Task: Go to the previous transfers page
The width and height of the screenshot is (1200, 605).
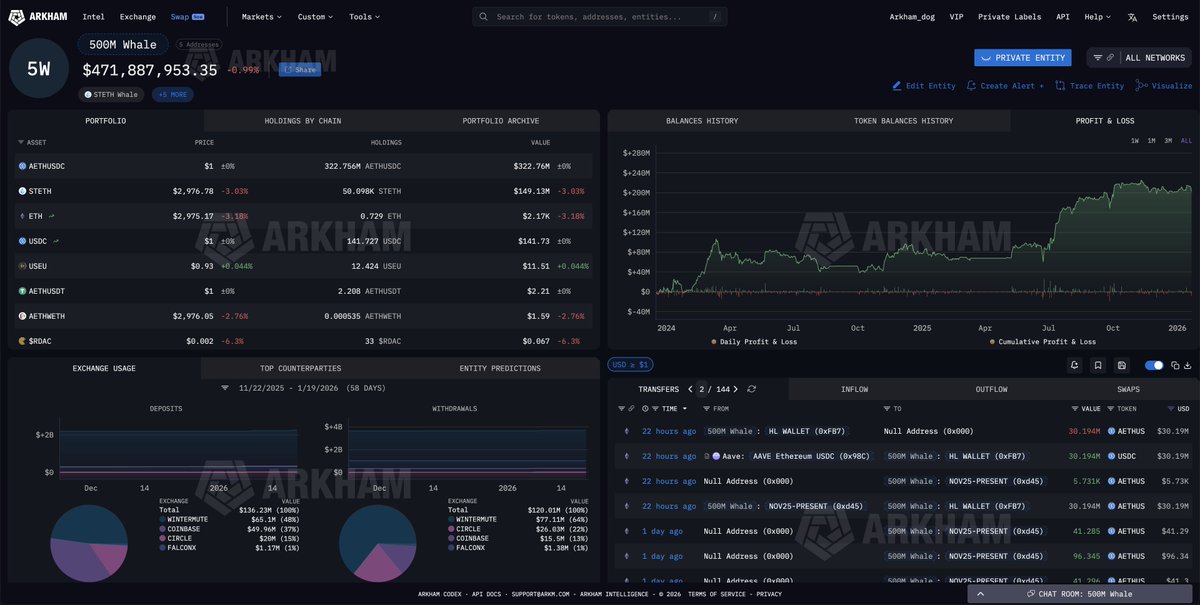Action: 690,389
